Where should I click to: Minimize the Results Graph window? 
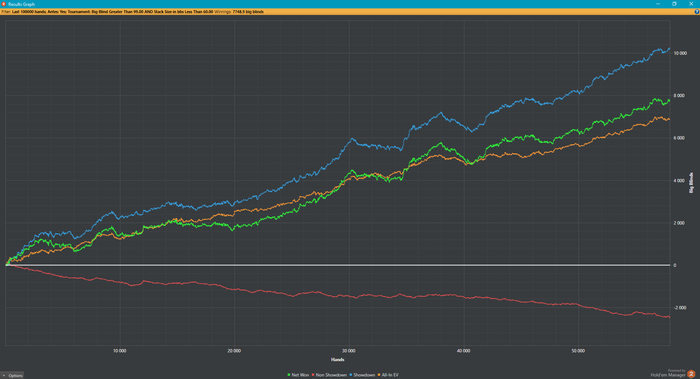coord(658,4)
